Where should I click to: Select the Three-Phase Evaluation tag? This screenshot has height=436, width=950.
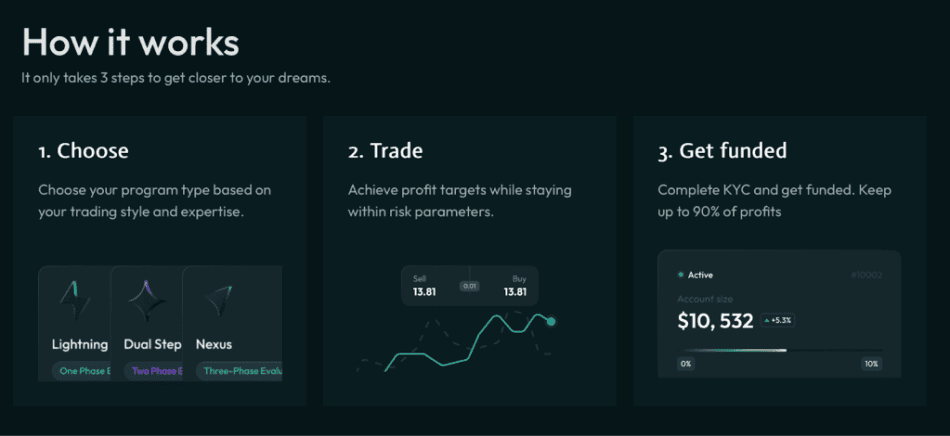pyautogui.click(x=240, y=371)
